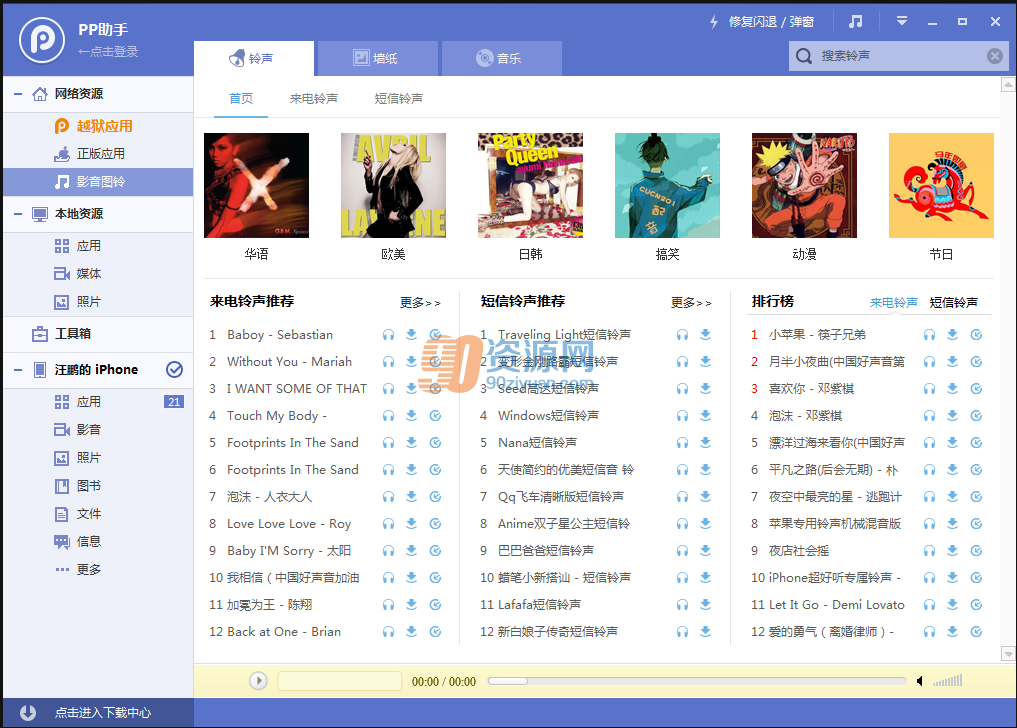Click the speaker volume icon
The image size is (1017, 728).
[920, 681]
